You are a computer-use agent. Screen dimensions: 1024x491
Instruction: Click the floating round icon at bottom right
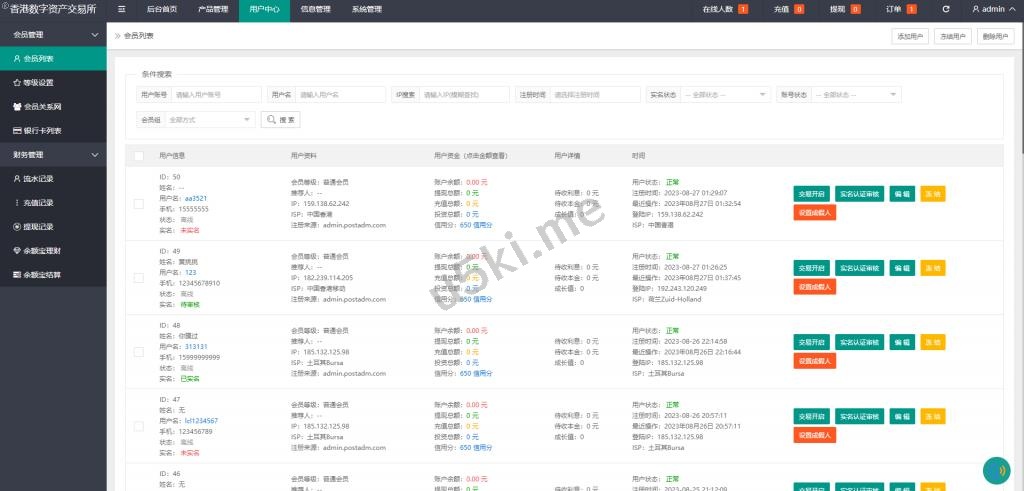coord(995,469)
